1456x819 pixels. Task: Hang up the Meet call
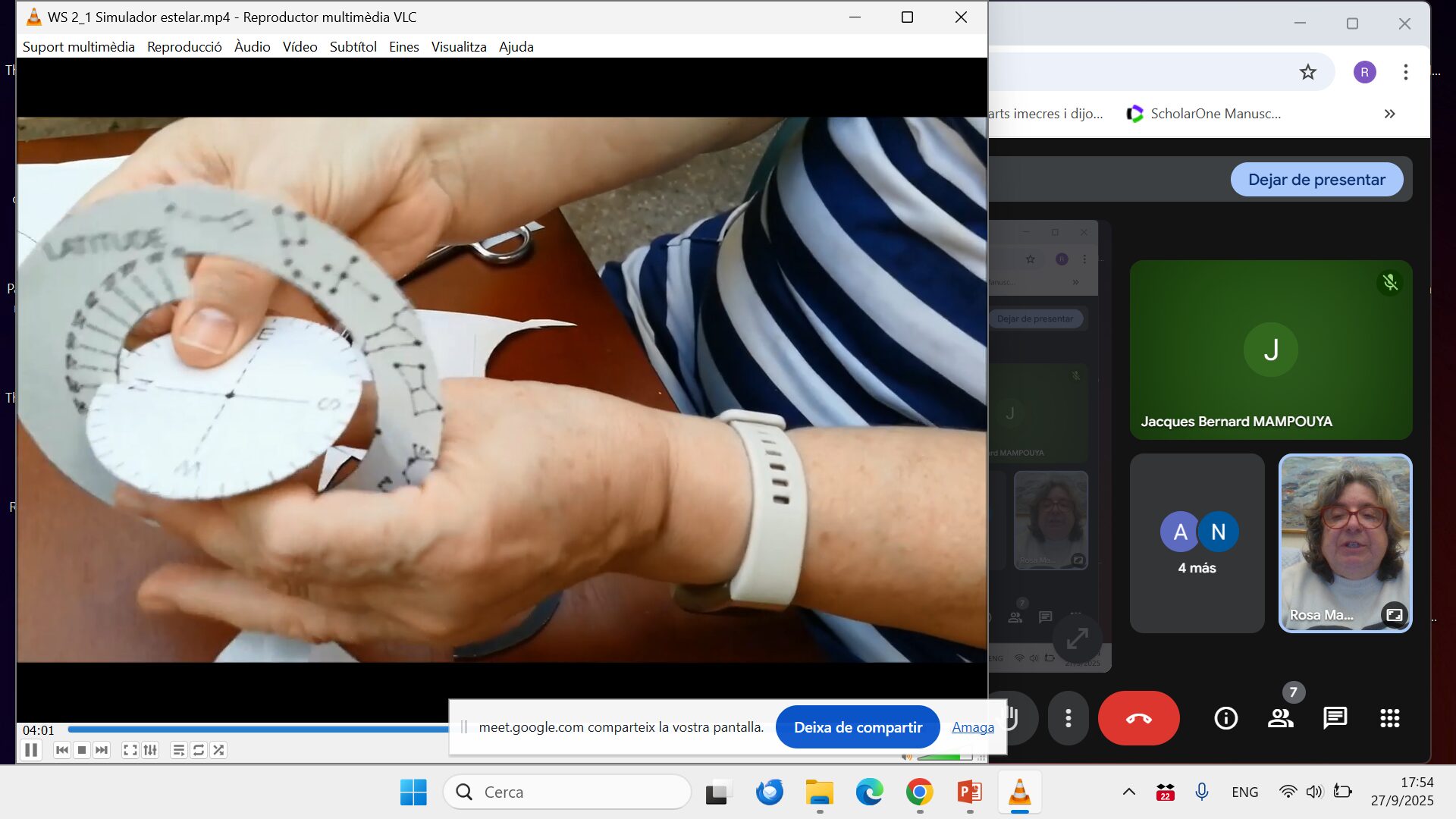(x=1138, y=718)
